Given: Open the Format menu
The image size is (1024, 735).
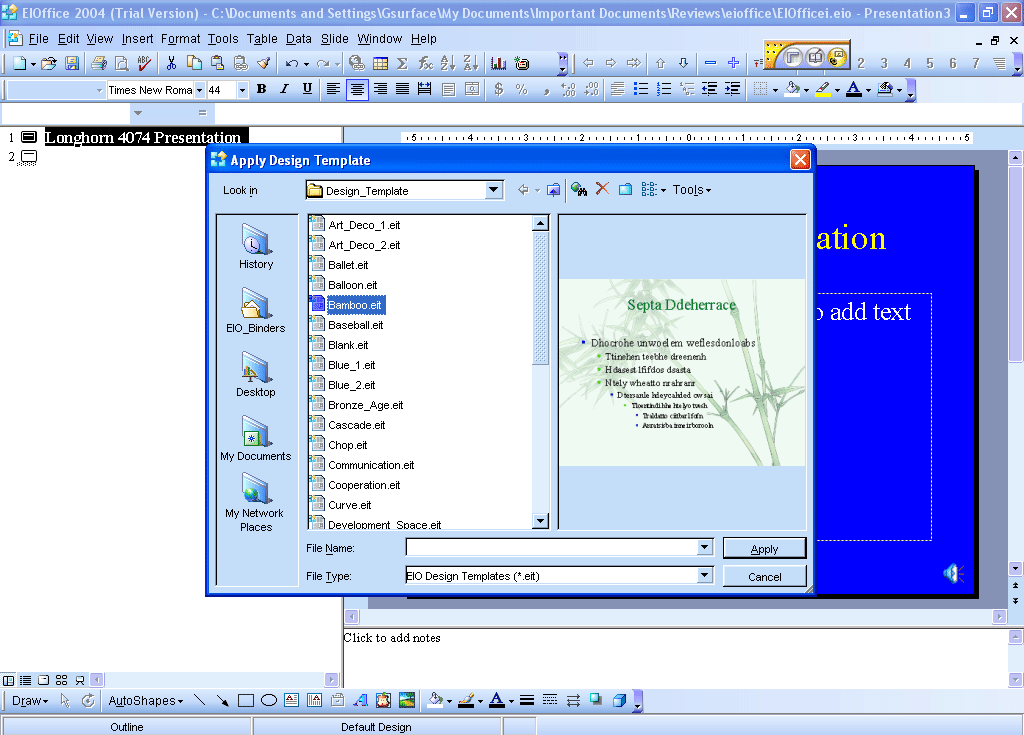Looking at the screenshot, I should (180, 39).
